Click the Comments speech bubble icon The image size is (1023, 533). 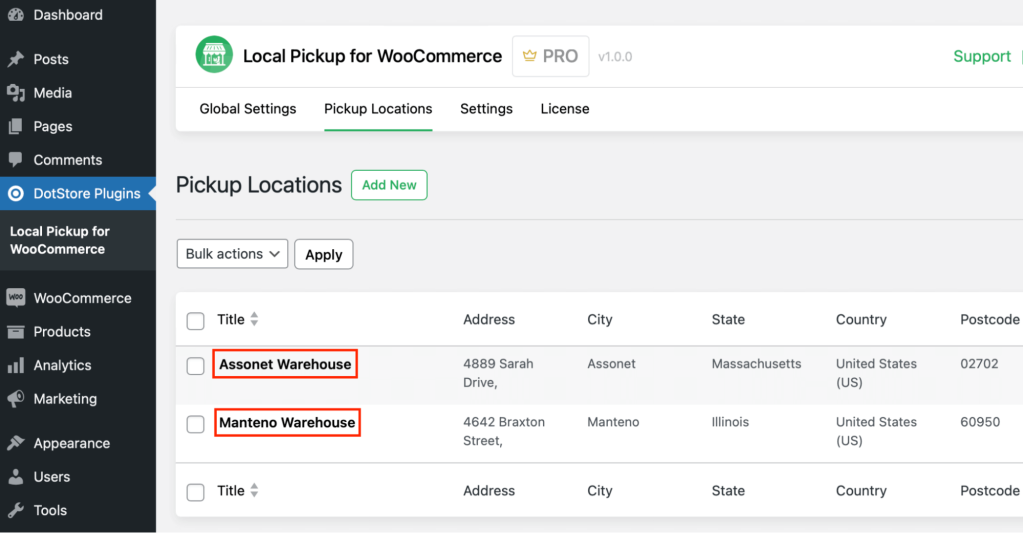(x=15, y=160)
